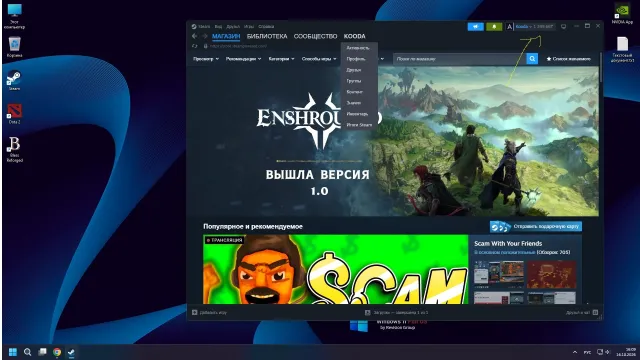Open the Windows Start menu

(x=13, y=352)
